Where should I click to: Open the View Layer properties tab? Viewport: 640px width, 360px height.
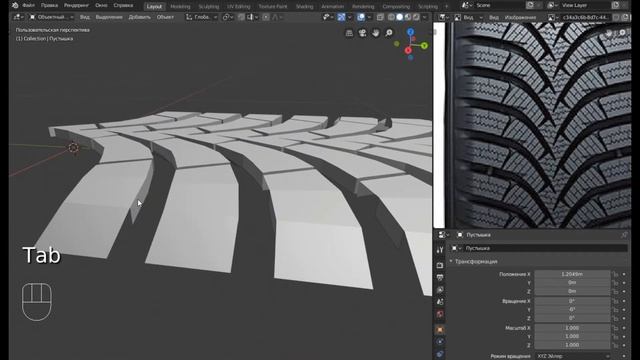tap(440, 290)
